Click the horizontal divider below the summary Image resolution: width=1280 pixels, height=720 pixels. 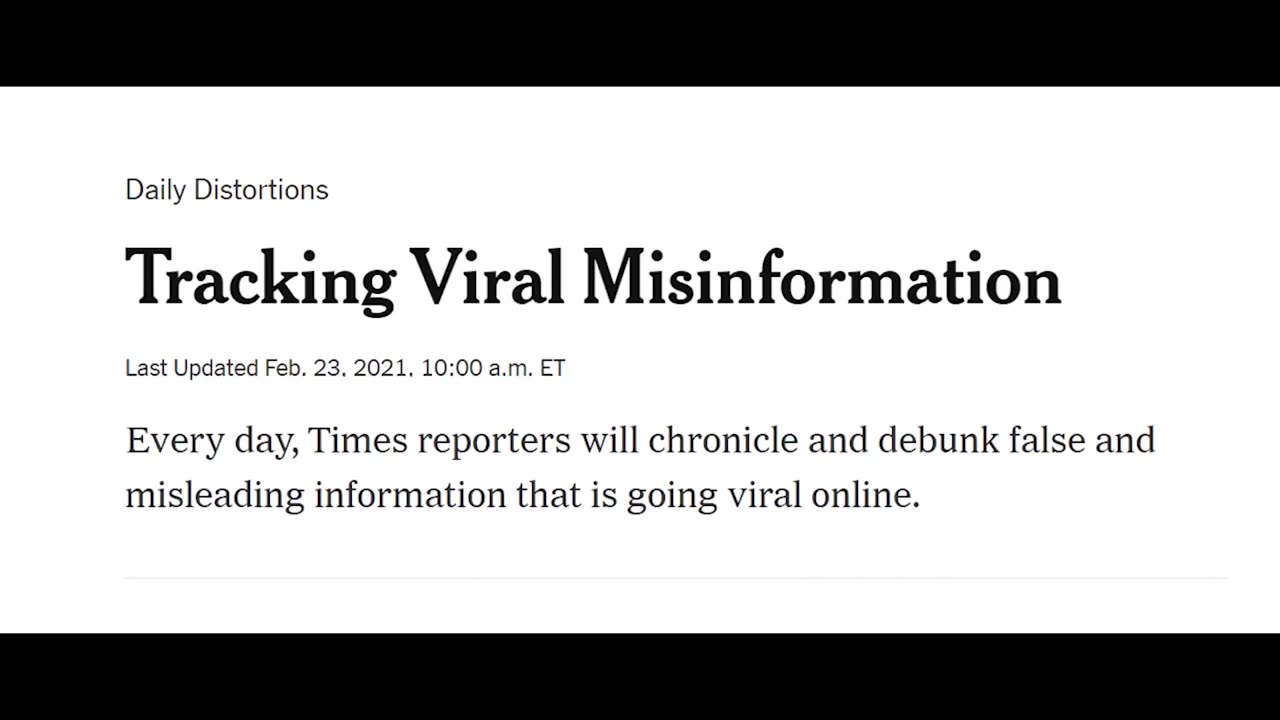click(676, 578)
